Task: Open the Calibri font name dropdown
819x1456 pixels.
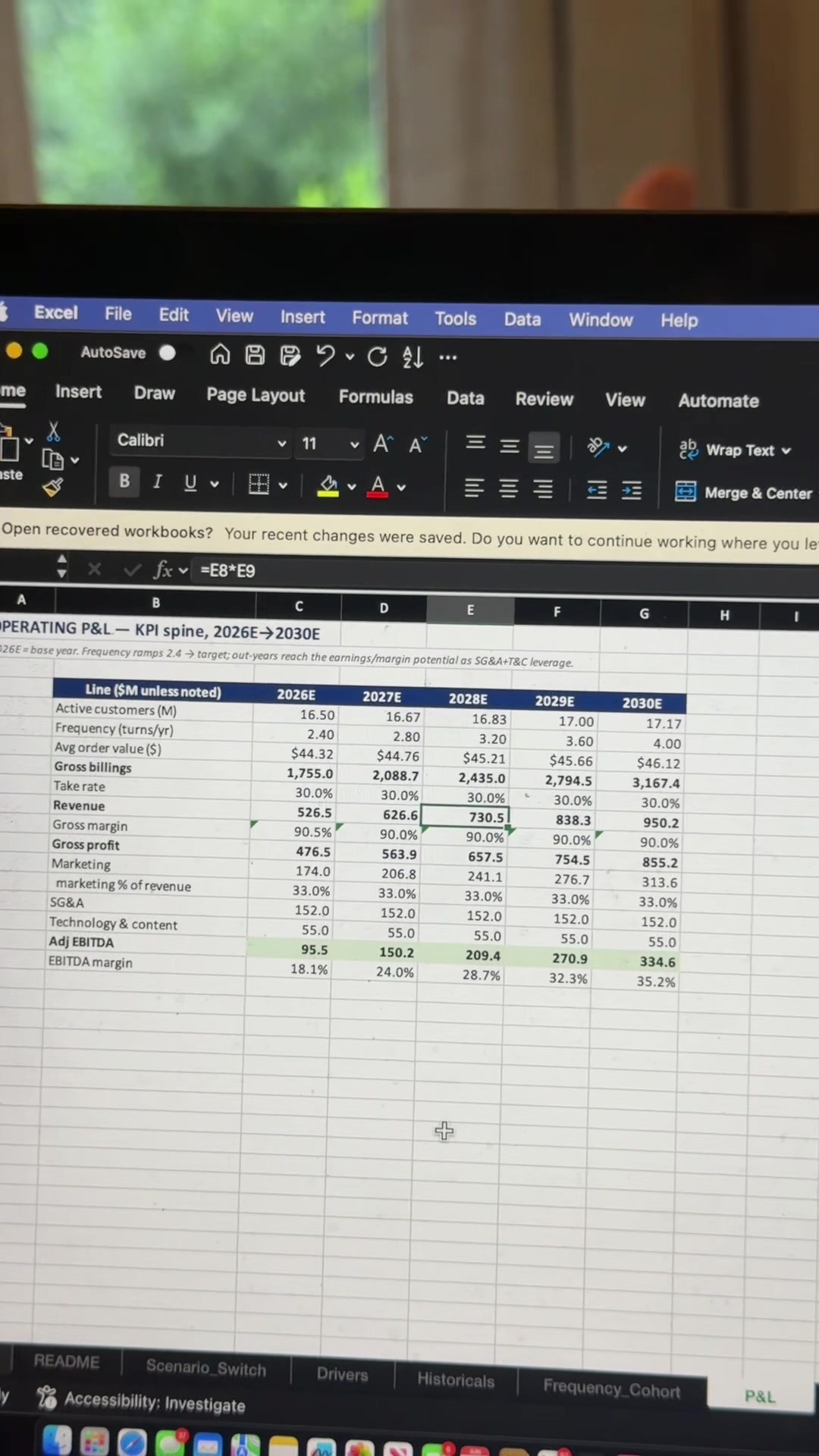Action: tap(282, 443)
